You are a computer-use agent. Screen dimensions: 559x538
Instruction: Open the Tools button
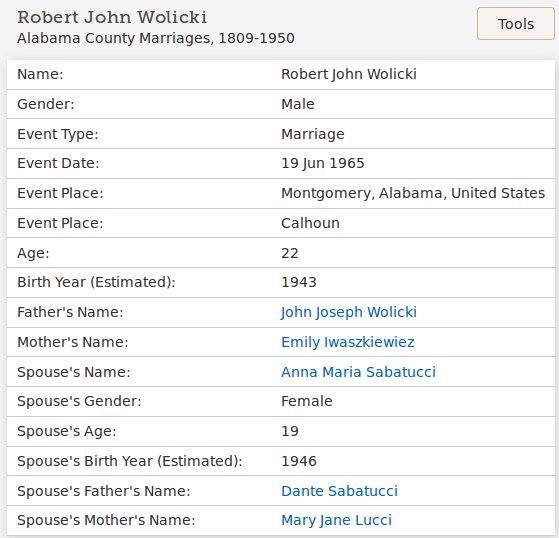[x=516, y=24]
